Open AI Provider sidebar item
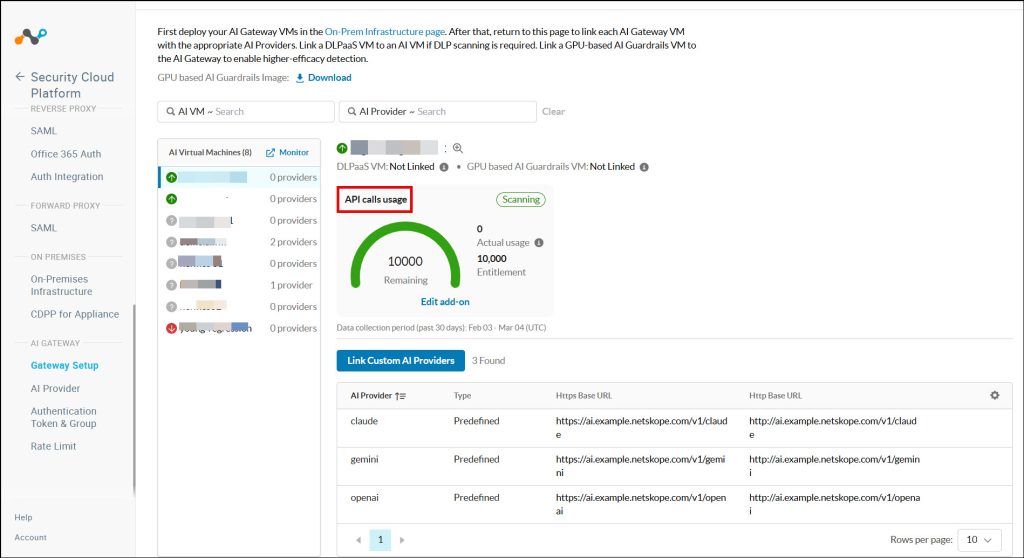The height and width of the screenshot is (558, 1024). point(56,388)
